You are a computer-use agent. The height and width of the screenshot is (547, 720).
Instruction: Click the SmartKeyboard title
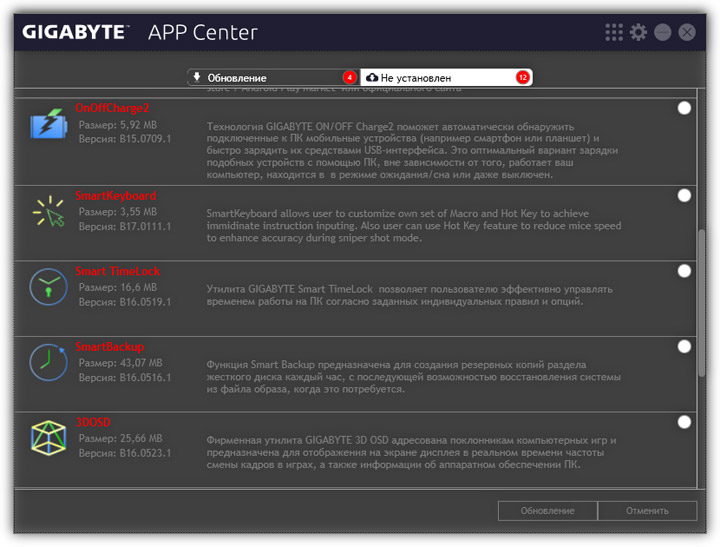[x=116, y=196]
